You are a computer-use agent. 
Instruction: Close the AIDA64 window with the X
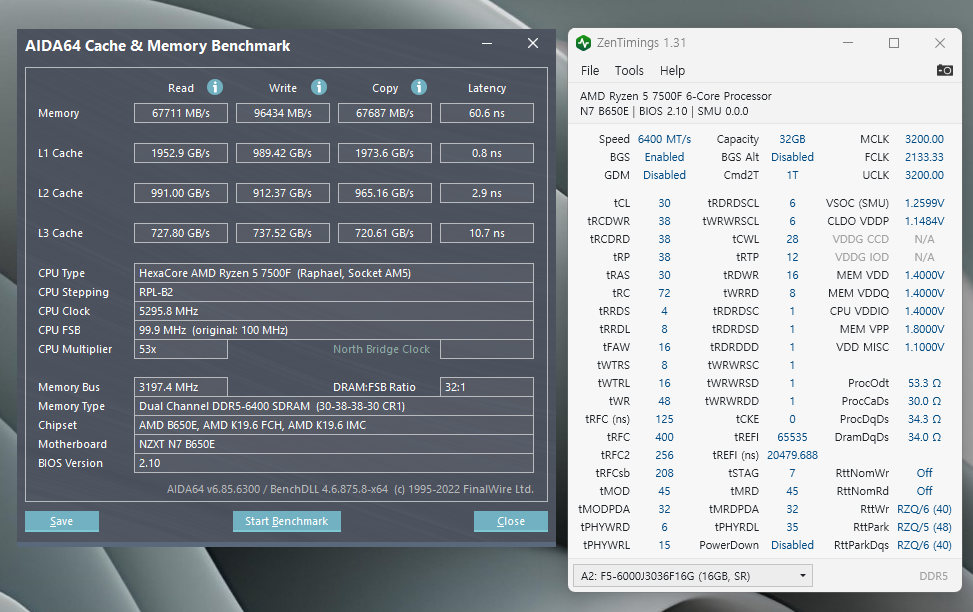tap(533, 43)
